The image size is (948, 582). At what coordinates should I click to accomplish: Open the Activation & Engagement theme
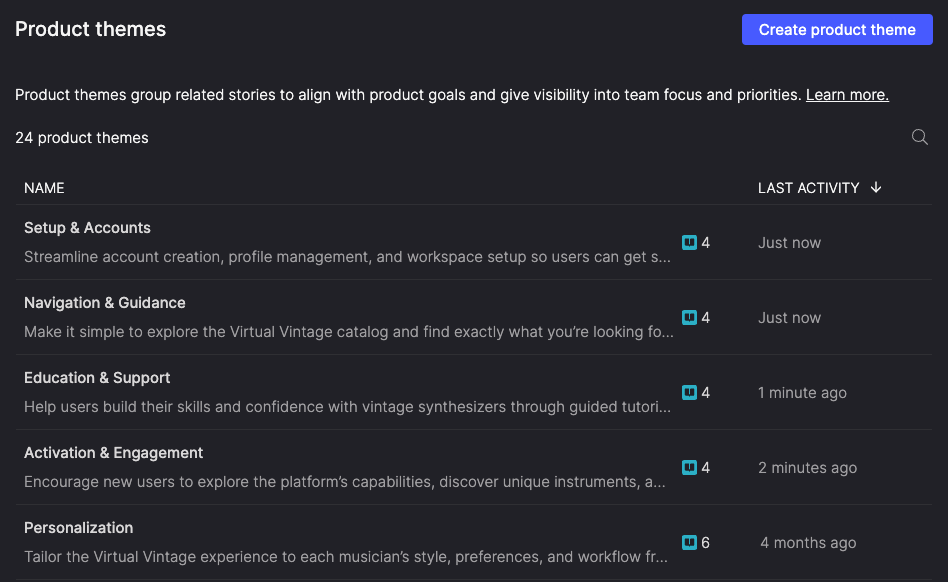click(x=113, y=453)
